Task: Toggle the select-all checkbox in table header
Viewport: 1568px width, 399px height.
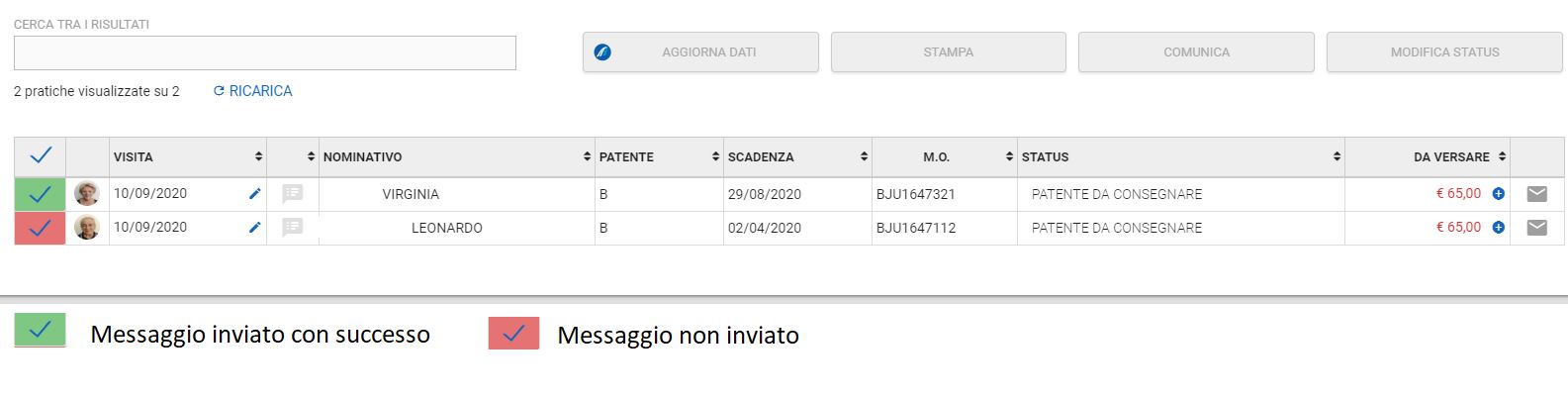Action: pyautogui.click(x=41, y=156)
